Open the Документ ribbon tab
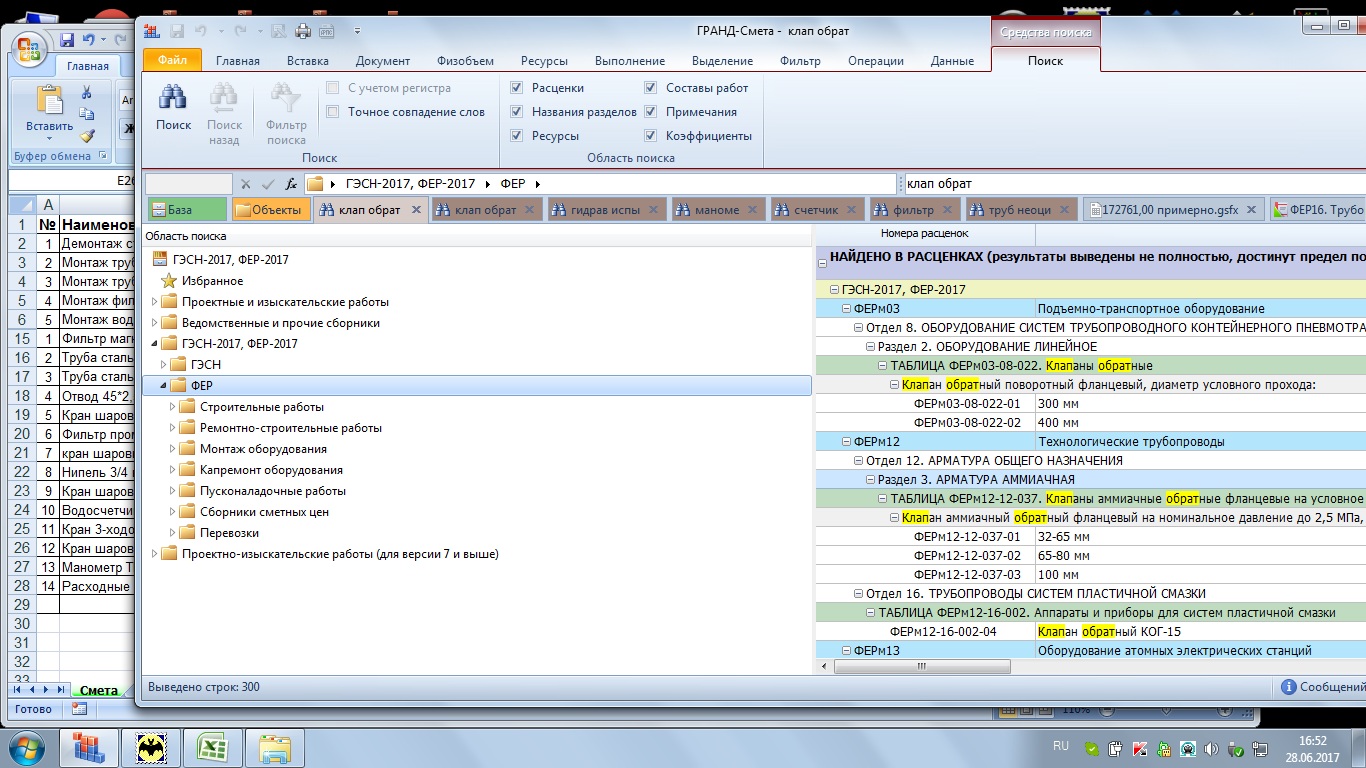This screenshot has height=768, width=1366. coord(382,61)
